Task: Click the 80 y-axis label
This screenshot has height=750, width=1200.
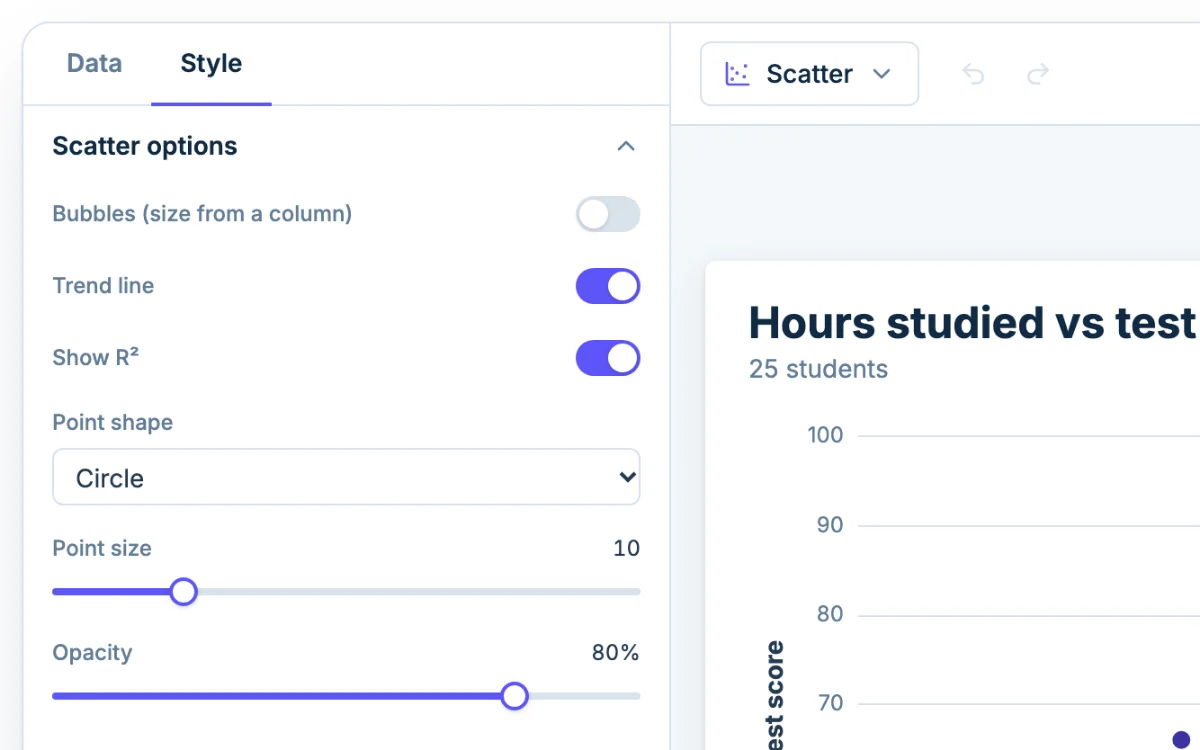Action: (x=830, y=614)
